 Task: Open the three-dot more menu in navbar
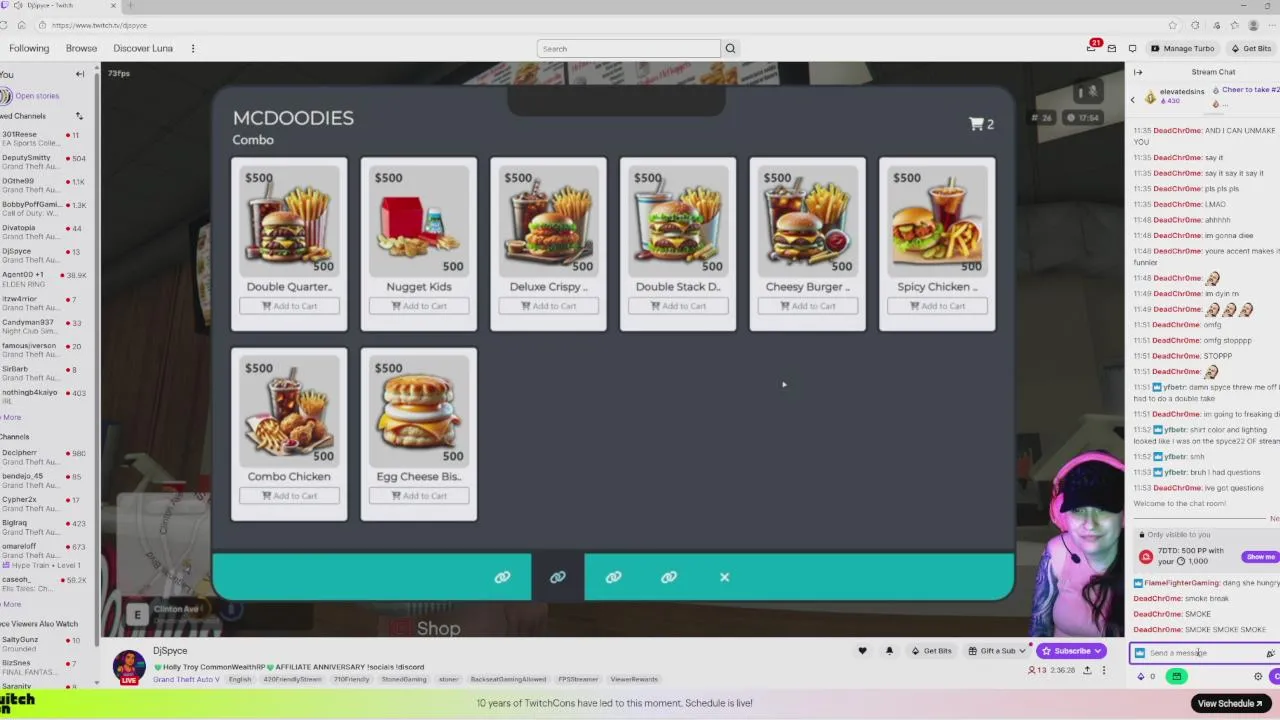(x=193, y=48)
